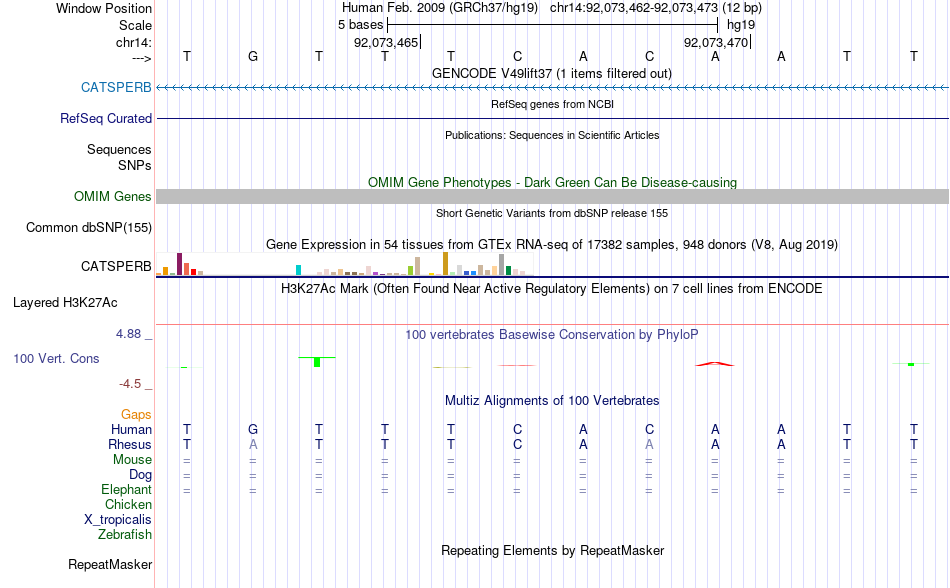The width and height of the screenshot is (950, 588).
Task: Select the Human species row label
Action: pos(131,429)
